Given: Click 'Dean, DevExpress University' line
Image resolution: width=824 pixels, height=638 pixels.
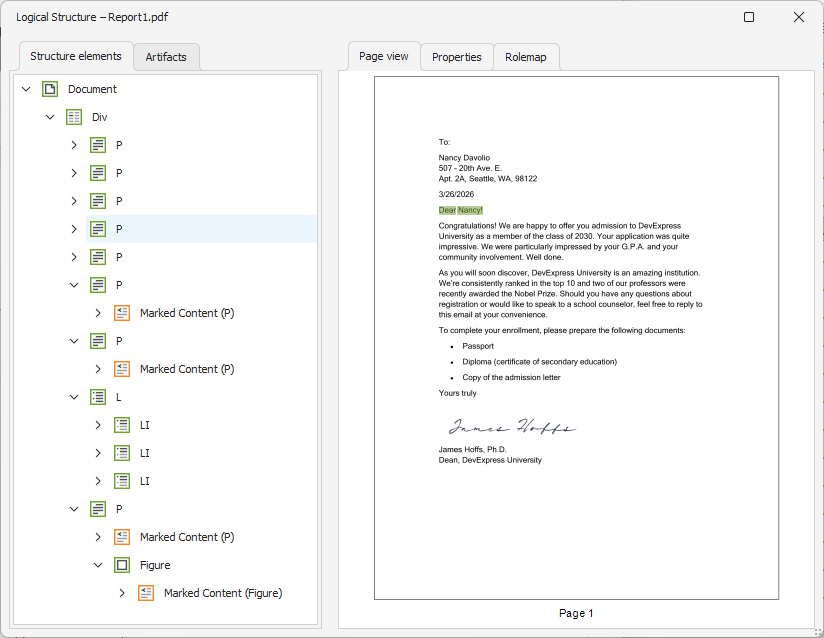Looking at the screenshot, I should coord(490,460).
